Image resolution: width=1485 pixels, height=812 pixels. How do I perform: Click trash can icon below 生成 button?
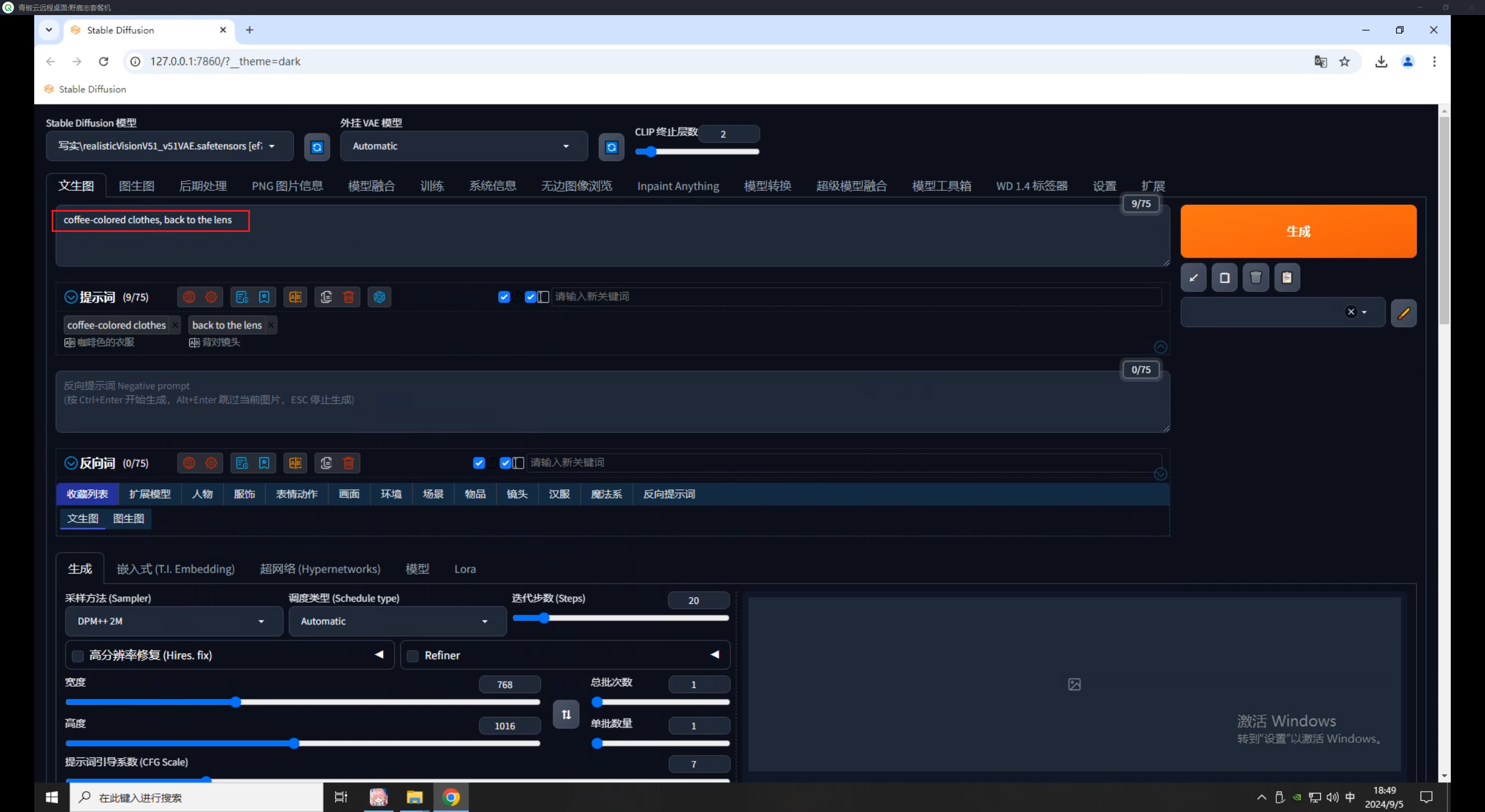[1256, 278]
